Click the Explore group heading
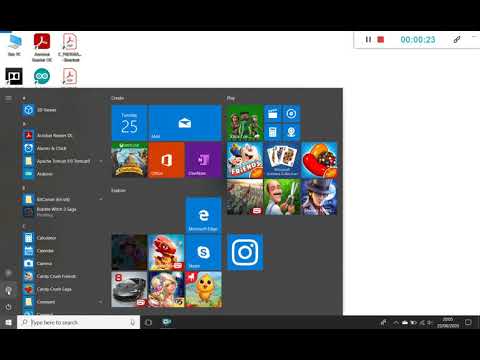The width and height of the screenshot is (480, 360). click(x=118, y=190)
